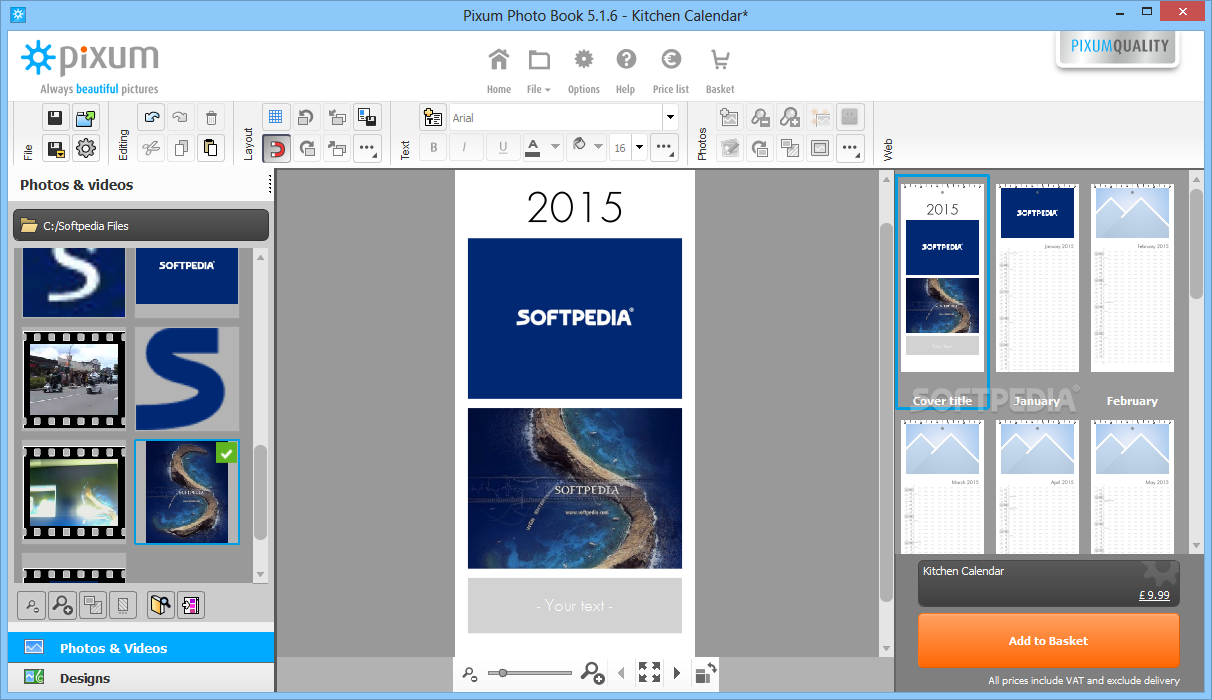The height and width of the screenshot is (700, 1212).
Task: Rotate object right in Layout group
Action: (307, 149)
